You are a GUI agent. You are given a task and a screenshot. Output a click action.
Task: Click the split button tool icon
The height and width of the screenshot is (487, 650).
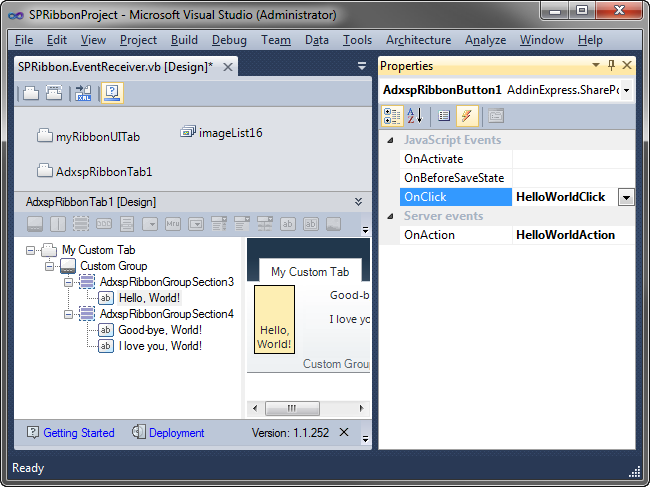coord(196,224)
